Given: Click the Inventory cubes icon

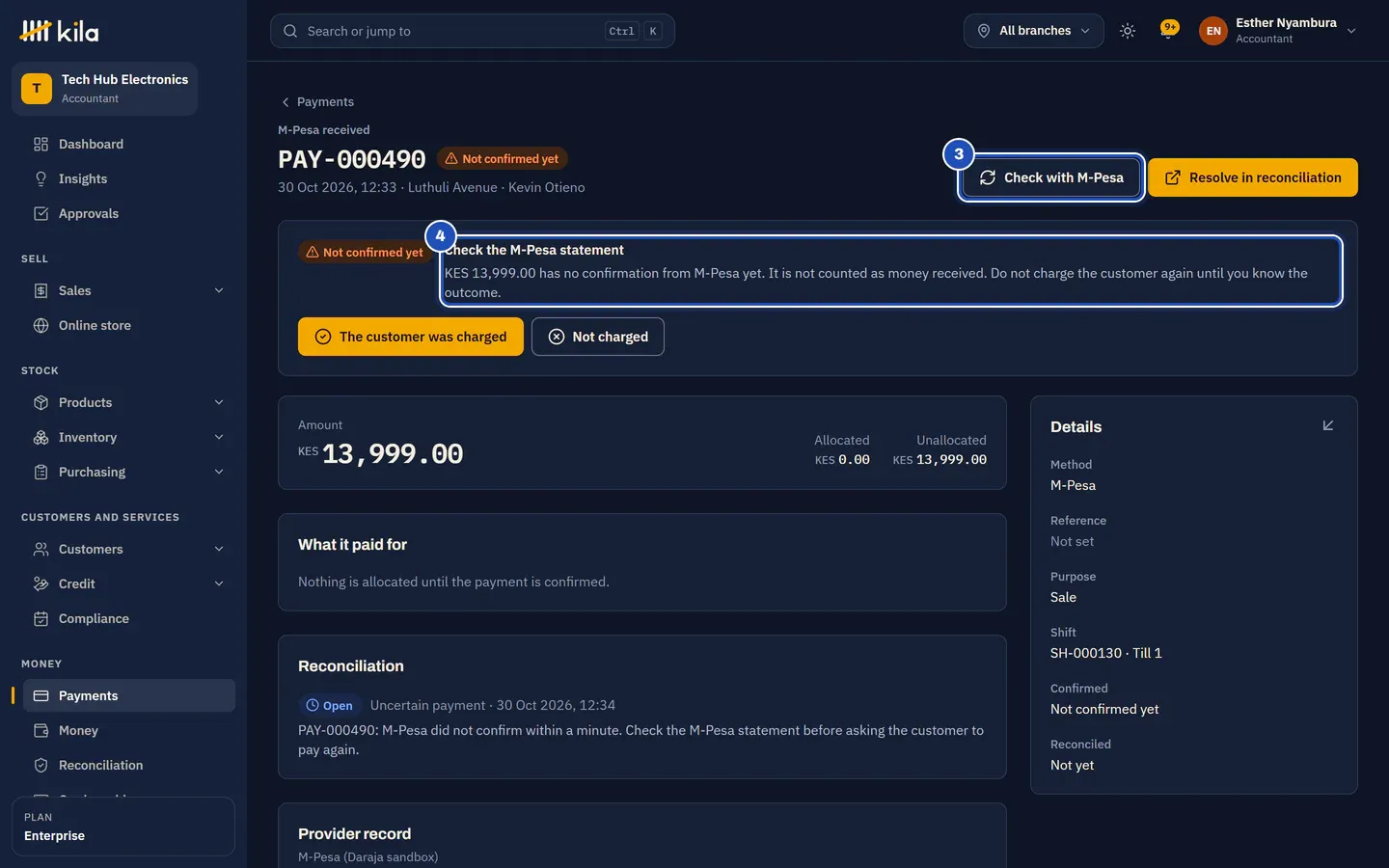Looking at the screenshot, I should click(x=41, y=437).
